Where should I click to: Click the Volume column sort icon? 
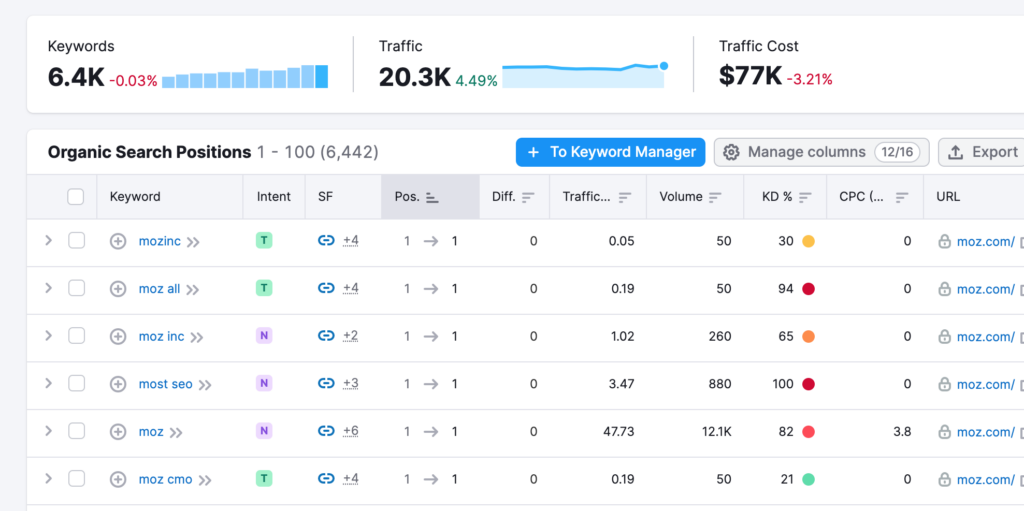click(716, 197)
